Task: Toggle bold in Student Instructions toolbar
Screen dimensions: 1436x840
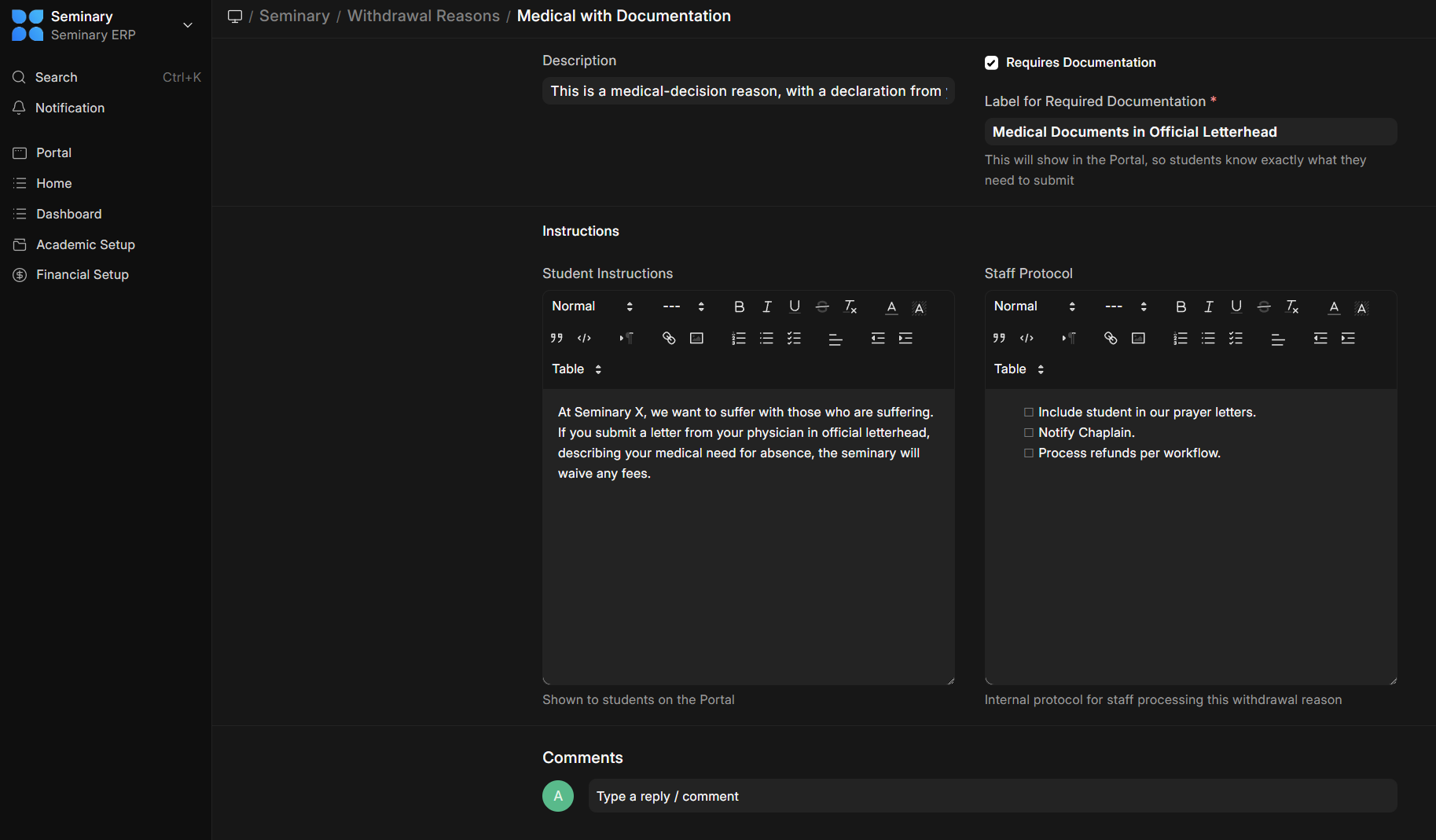Action: (x=739, y=306)
